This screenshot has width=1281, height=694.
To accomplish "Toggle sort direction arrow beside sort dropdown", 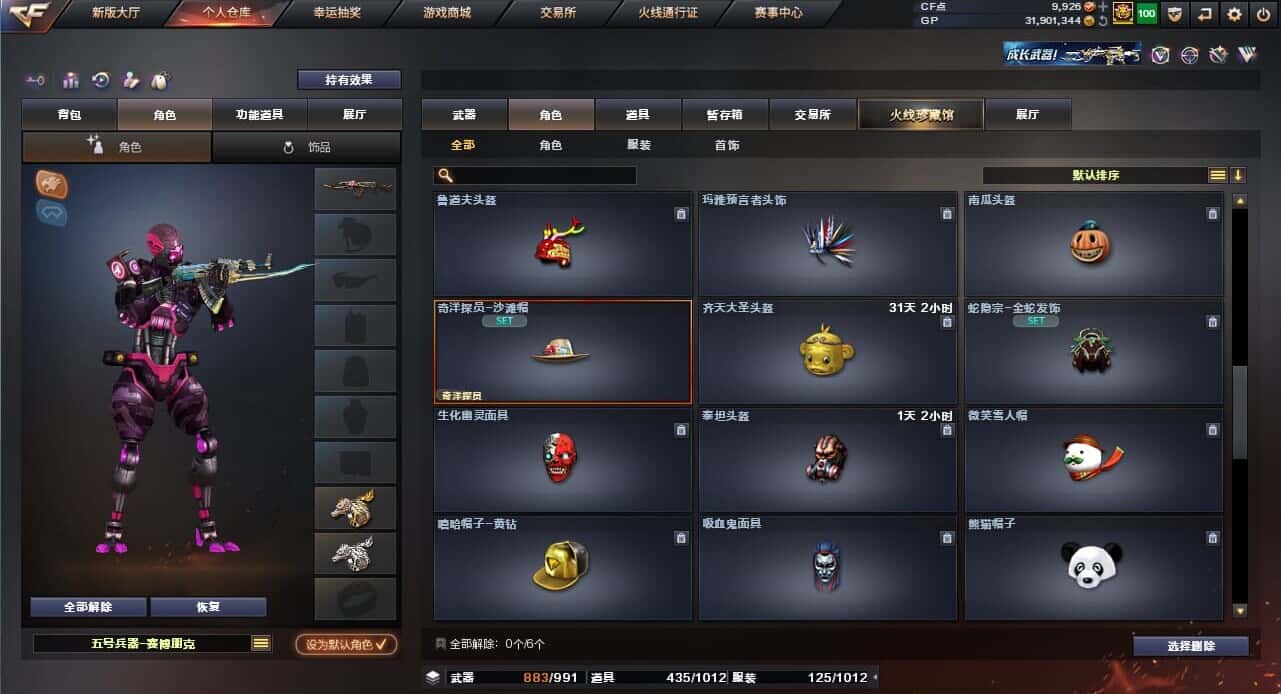I will tap(1238, 175).
